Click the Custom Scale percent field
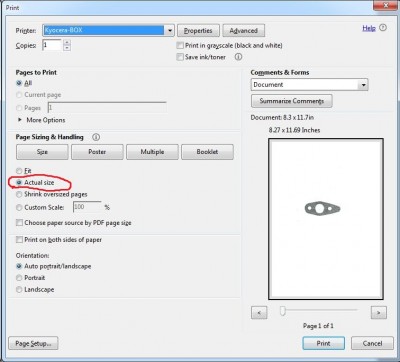Viewport: 400px width, 362px height. (x=87, y=207)
